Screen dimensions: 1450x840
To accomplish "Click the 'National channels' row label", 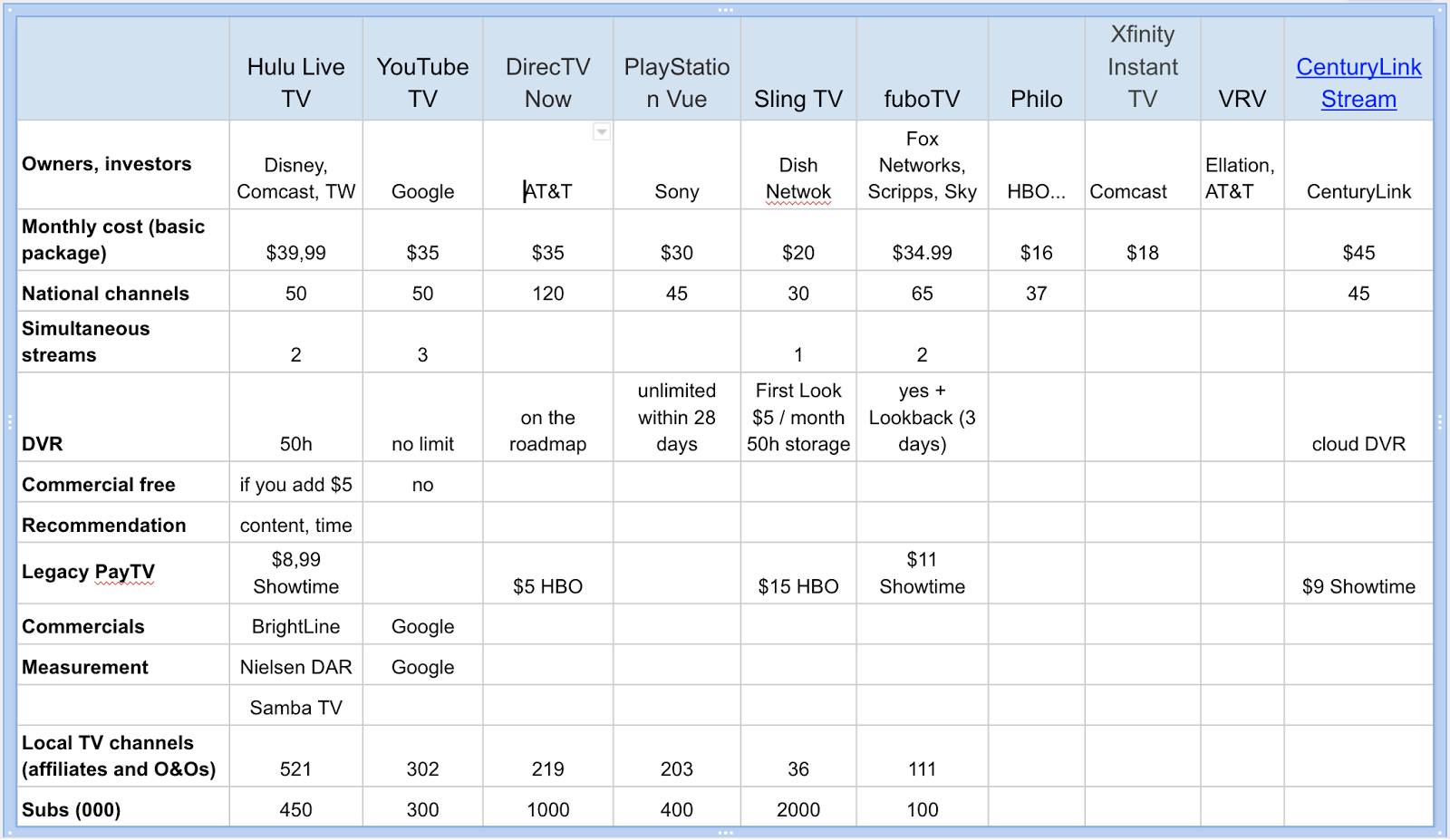I will pos(106,294).
